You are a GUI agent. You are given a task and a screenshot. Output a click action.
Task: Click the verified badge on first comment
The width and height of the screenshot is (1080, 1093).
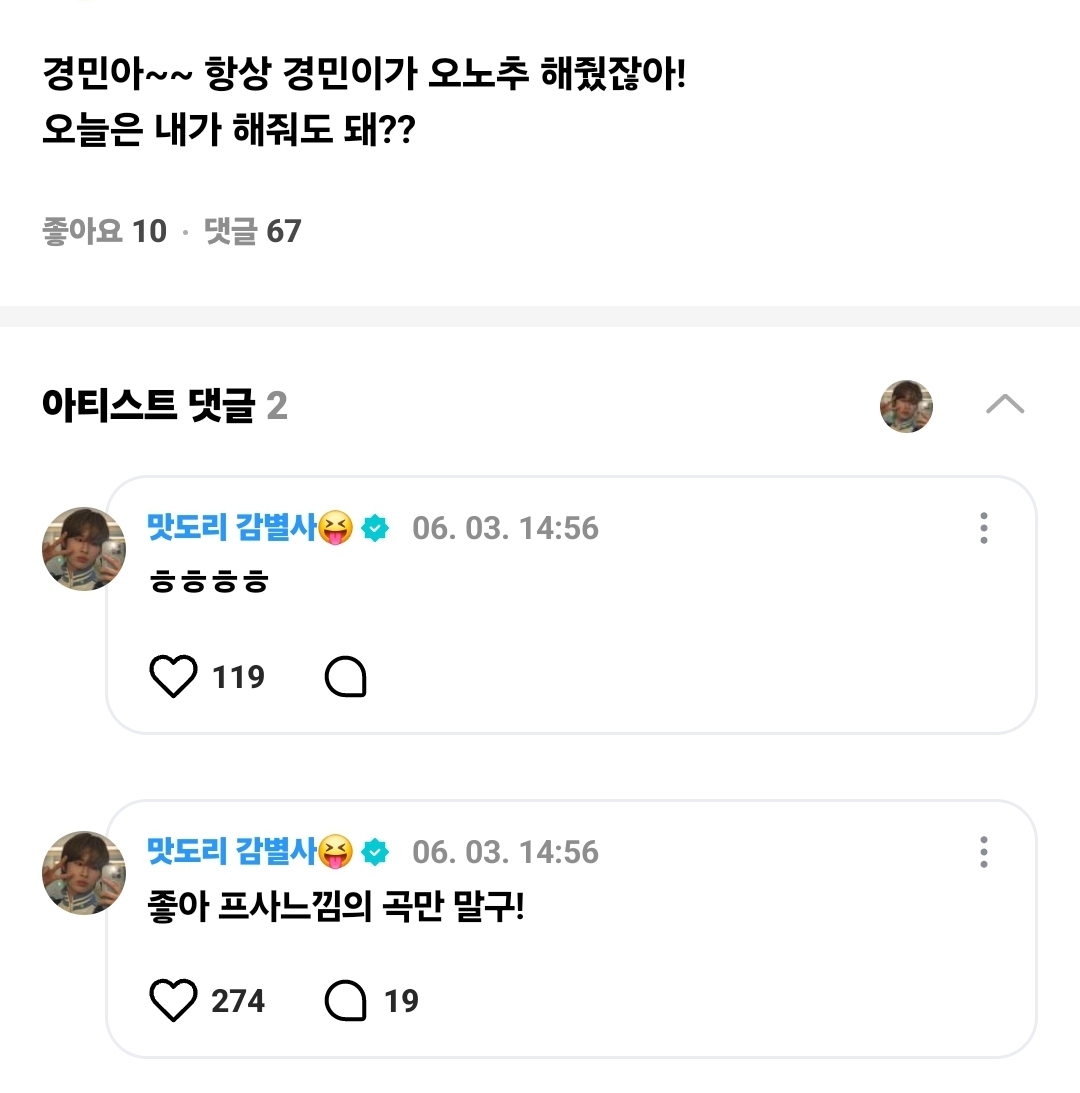pyautogui.click(x=376, y=528)
